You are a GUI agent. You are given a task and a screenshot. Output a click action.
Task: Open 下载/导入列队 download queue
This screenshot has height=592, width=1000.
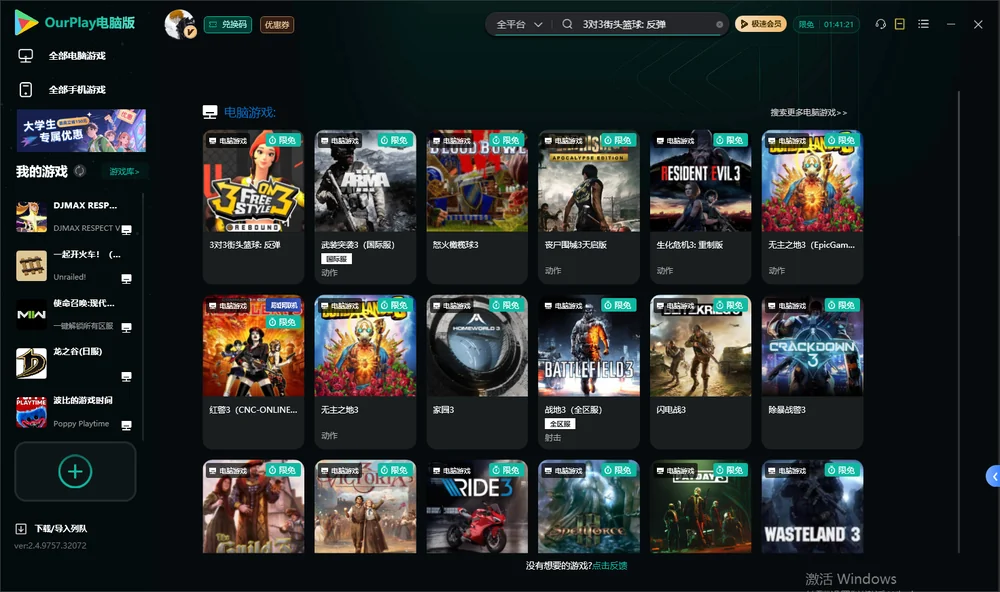click(x=52, y=529)
